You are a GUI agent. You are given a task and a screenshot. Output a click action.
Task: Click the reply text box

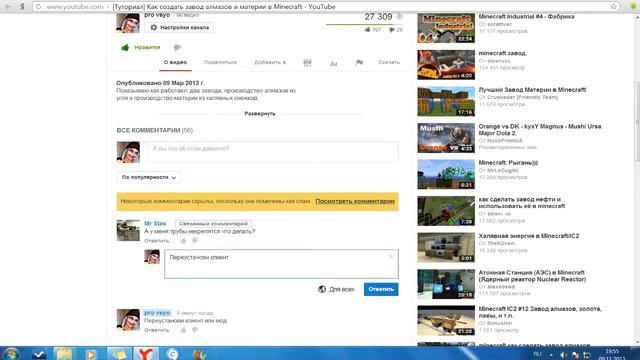pos(281,264)
